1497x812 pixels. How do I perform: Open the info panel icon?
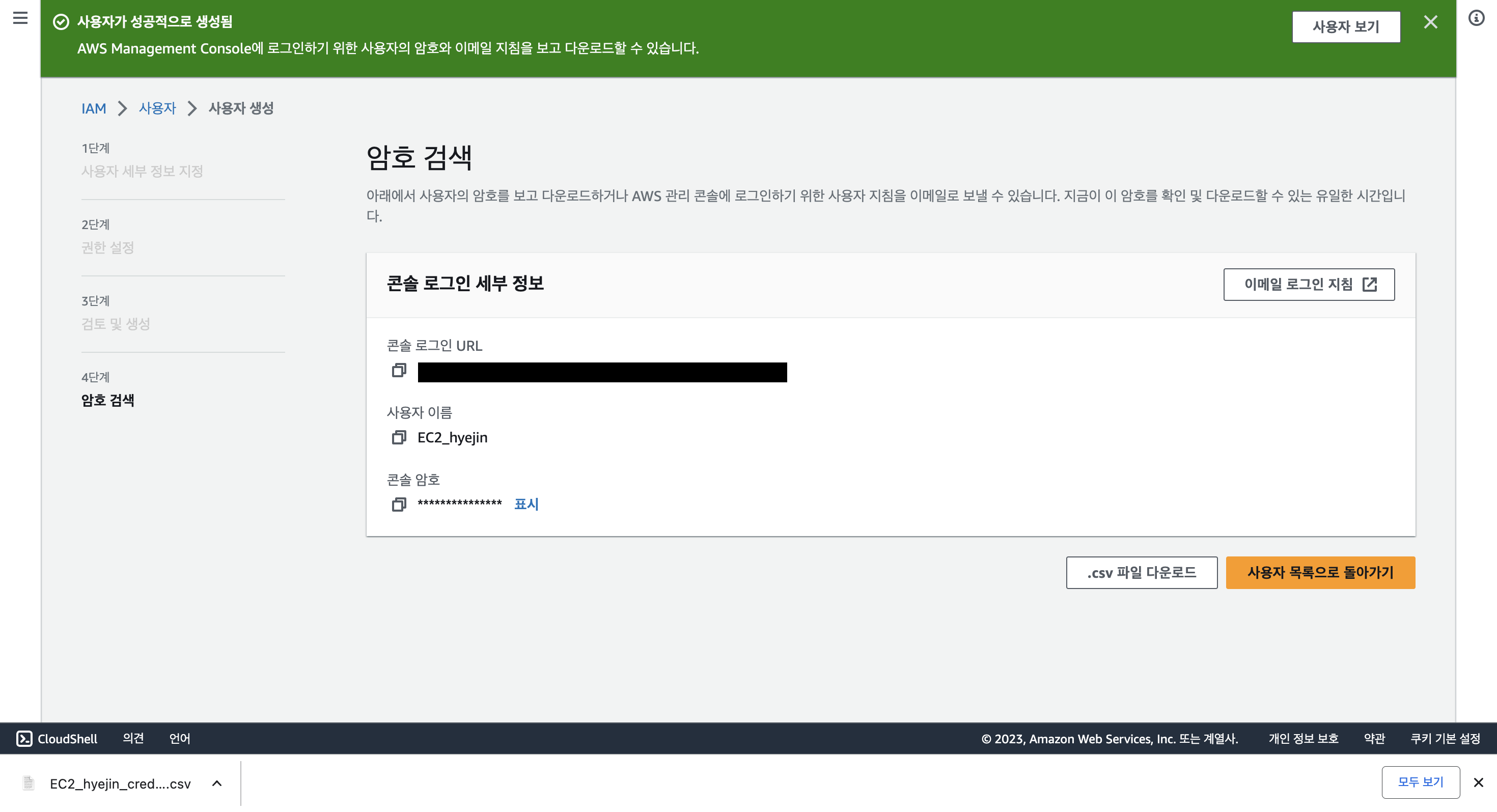[x=1476, y=18]
